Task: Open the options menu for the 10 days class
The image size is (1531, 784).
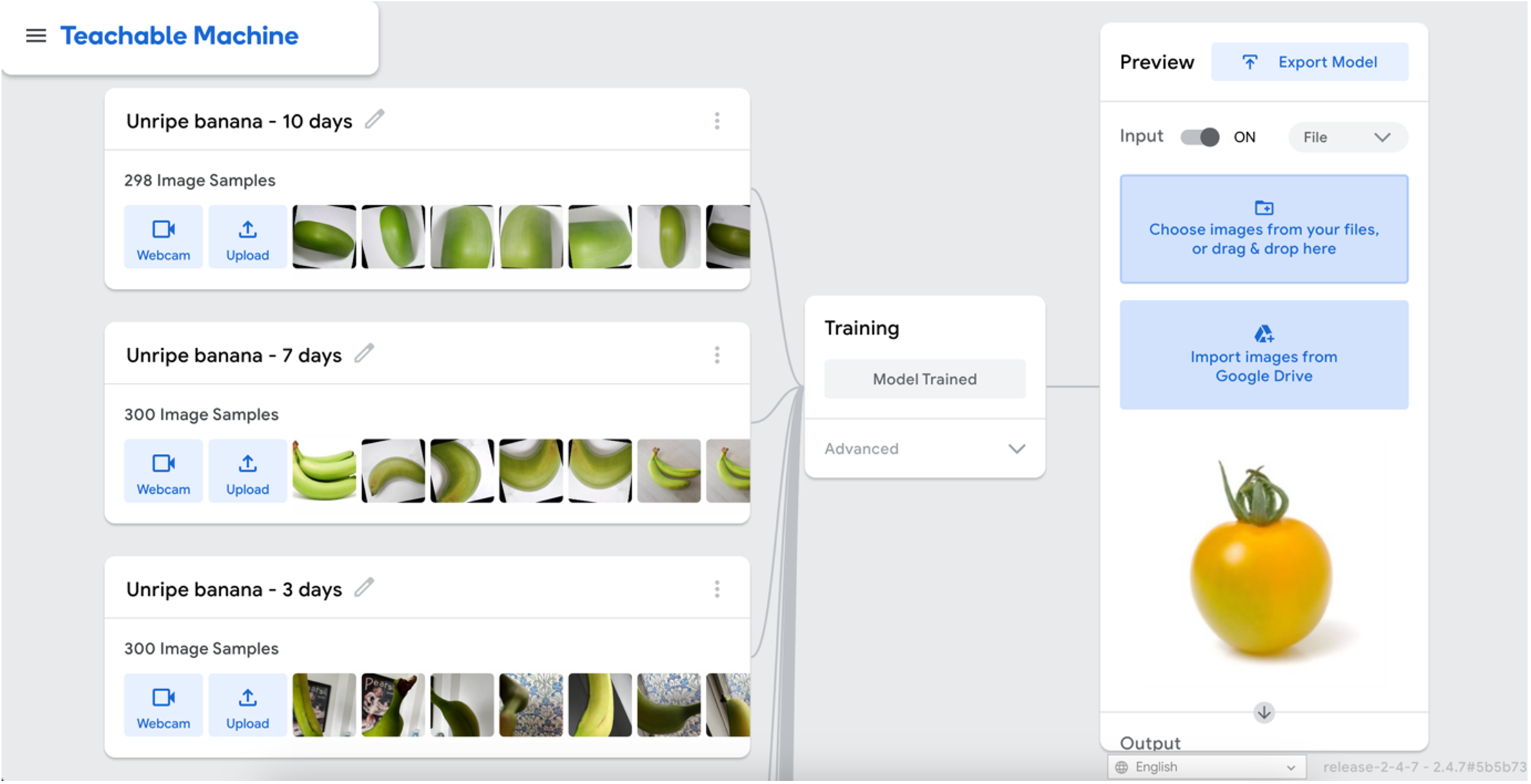Action: [716, 121]
